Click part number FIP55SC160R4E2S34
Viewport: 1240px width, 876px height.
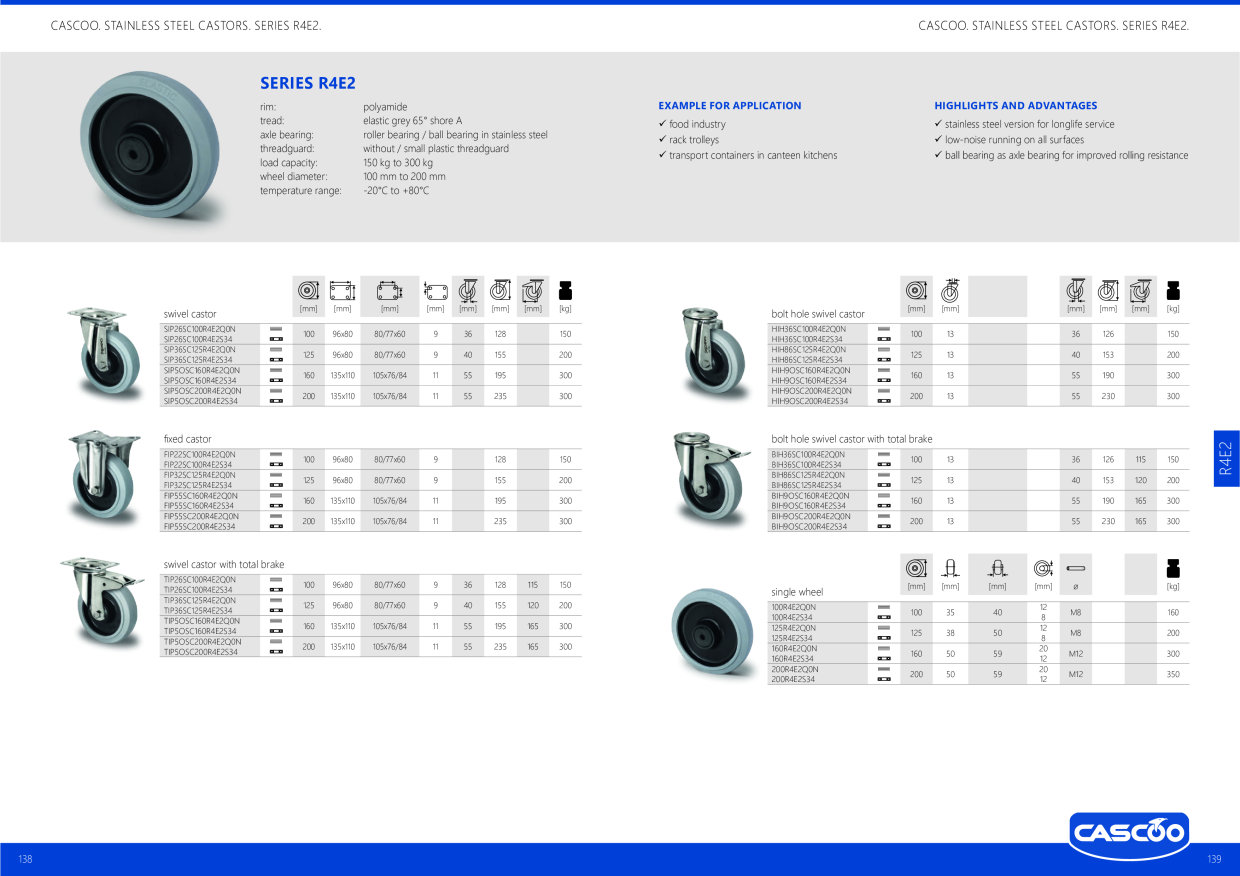coord(200,506)
